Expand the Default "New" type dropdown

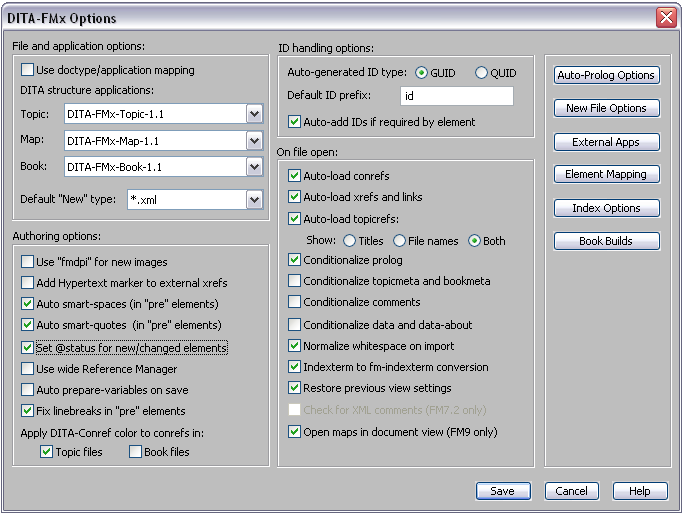(x=254, y=200)
